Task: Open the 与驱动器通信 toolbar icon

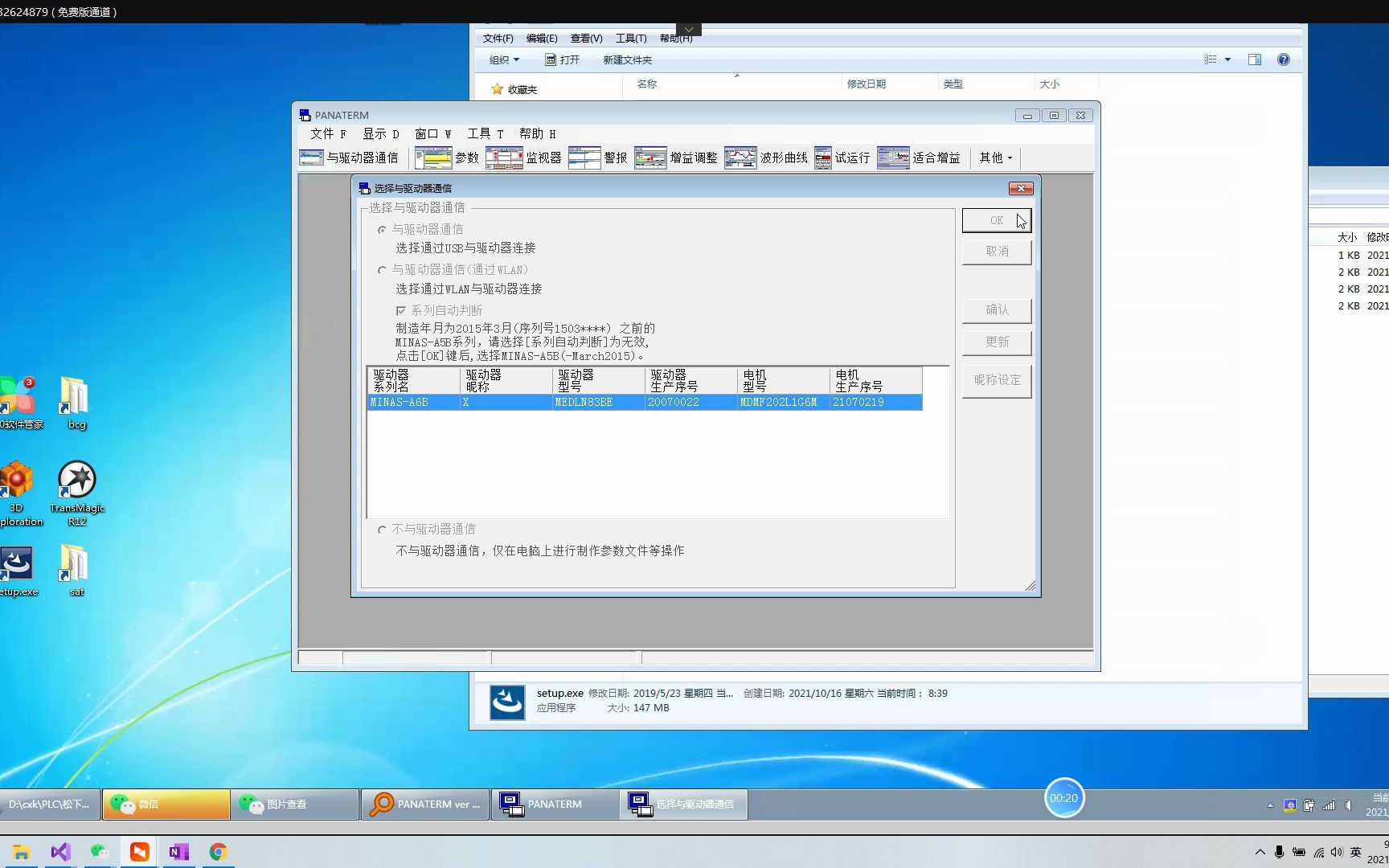Action: pyautogui.click(x=349, y=158)
